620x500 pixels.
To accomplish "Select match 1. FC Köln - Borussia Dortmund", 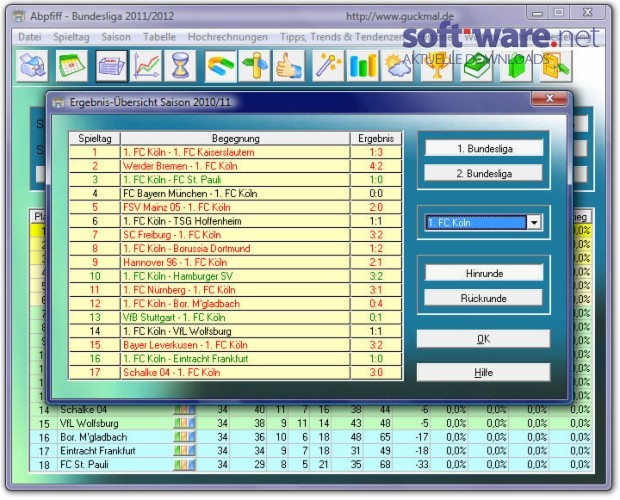I will 236,249.
